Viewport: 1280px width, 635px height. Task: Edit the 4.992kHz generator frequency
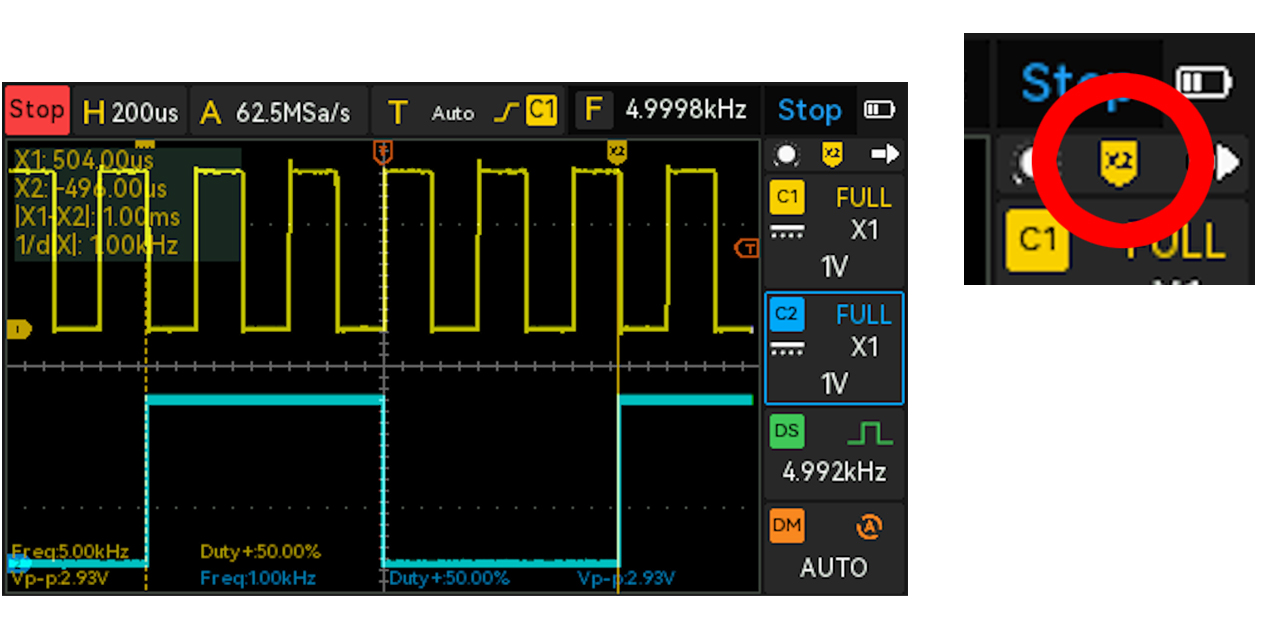click(x=834, y=472)
